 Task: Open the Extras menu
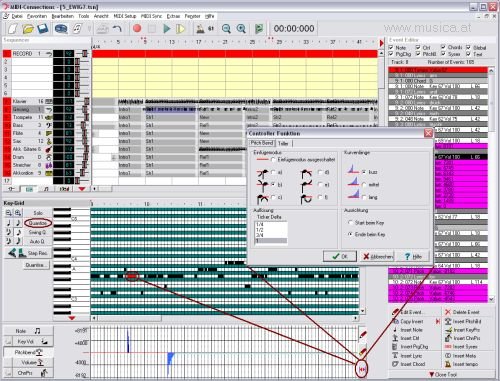(x=173, y=16)
